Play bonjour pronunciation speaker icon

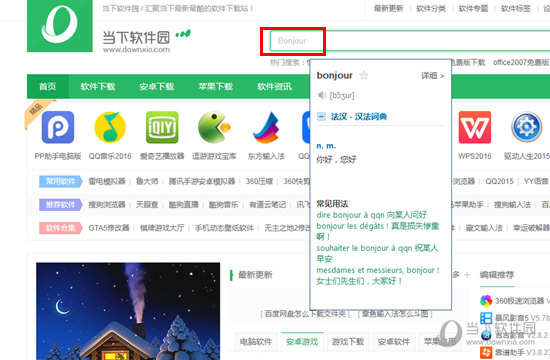322,95
